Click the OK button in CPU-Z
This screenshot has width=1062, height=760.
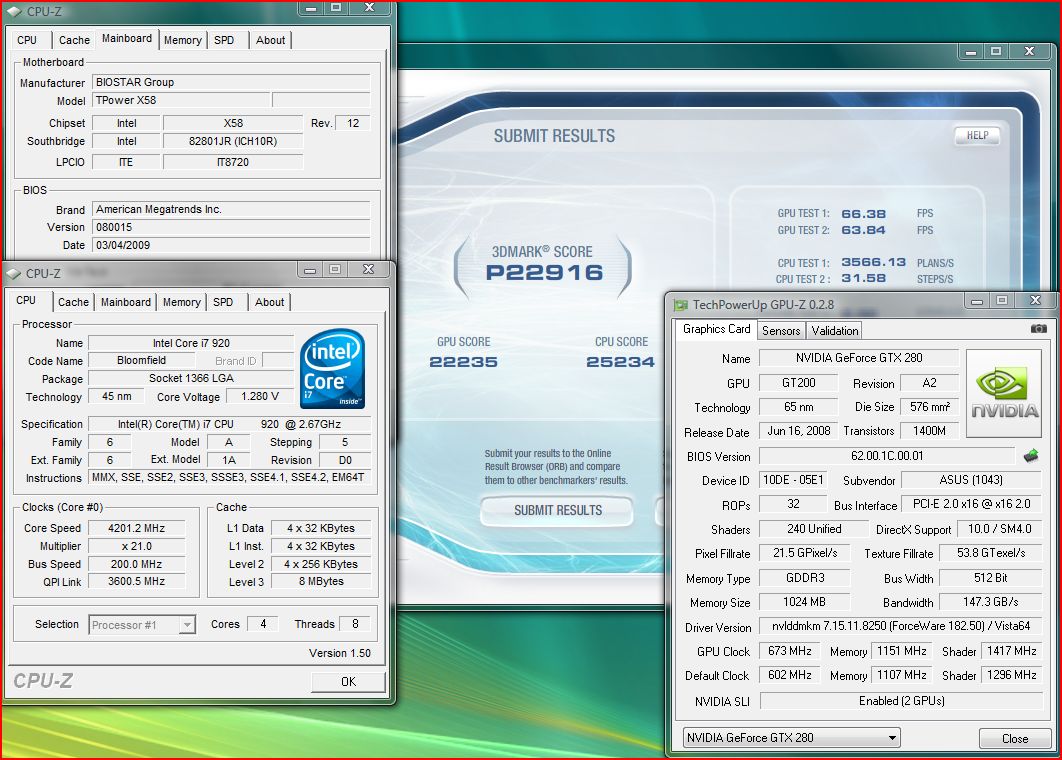click(x=348, y=681)
